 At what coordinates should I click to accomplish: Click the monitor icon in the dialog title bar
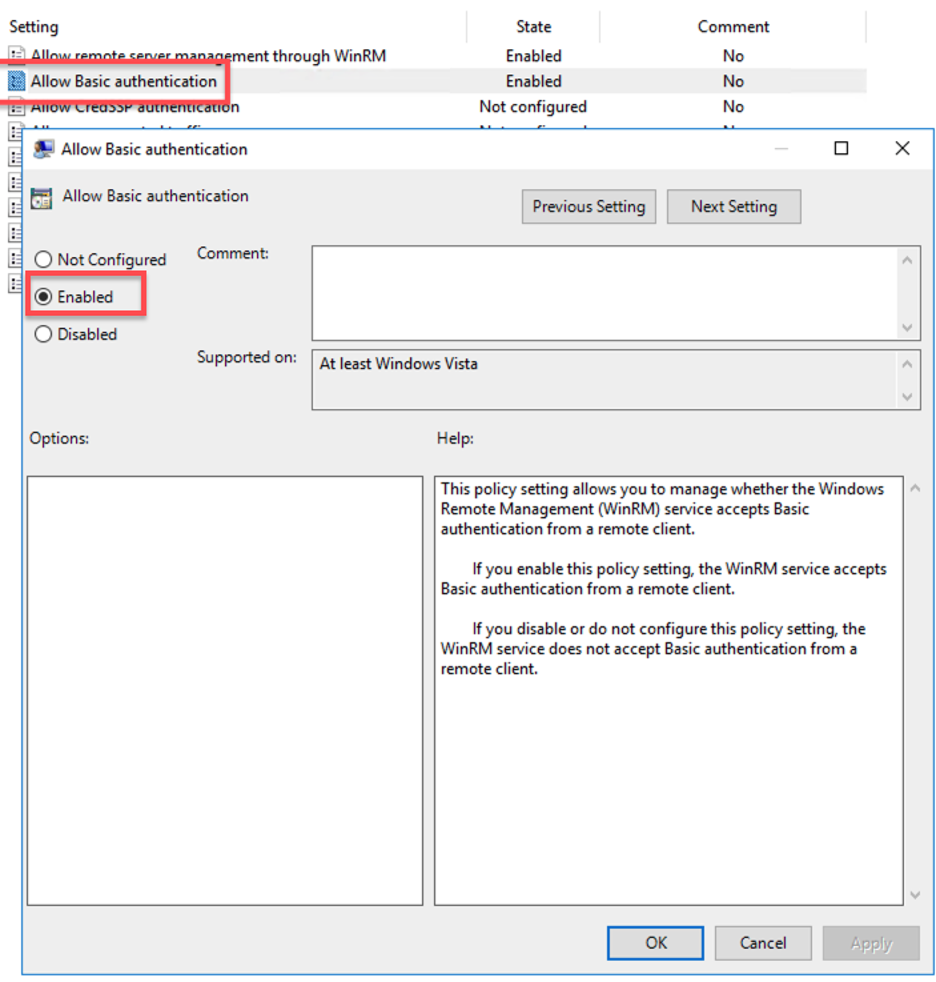[42, 148]
